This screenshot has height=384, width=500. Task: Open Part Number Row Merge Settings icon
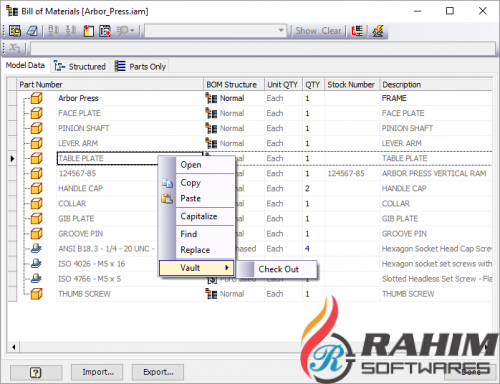[x=357, y=31]
